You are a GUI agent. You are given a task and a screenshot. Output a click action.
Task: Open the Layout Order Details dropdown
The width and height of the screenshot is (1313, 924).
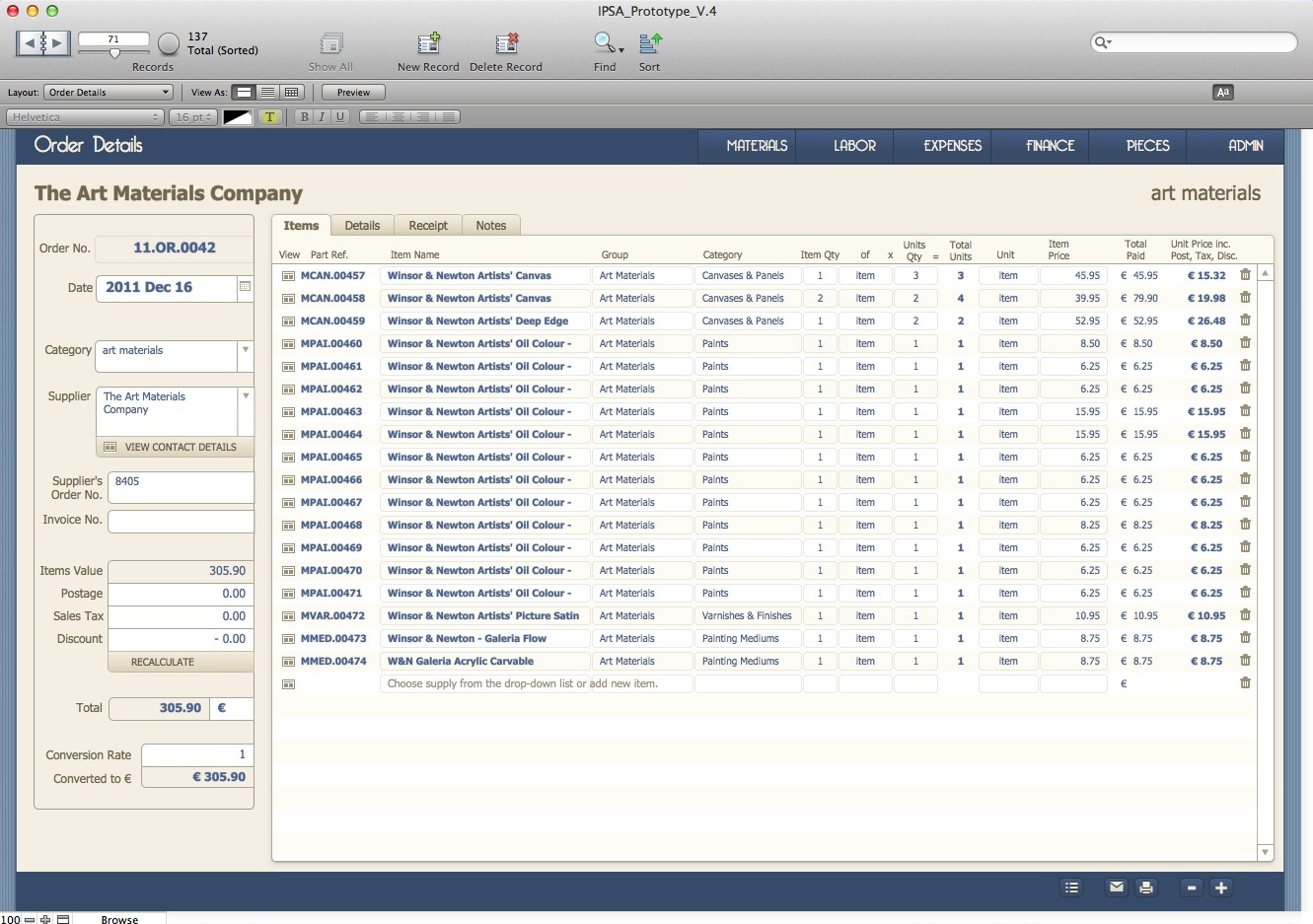coord(109,93)
